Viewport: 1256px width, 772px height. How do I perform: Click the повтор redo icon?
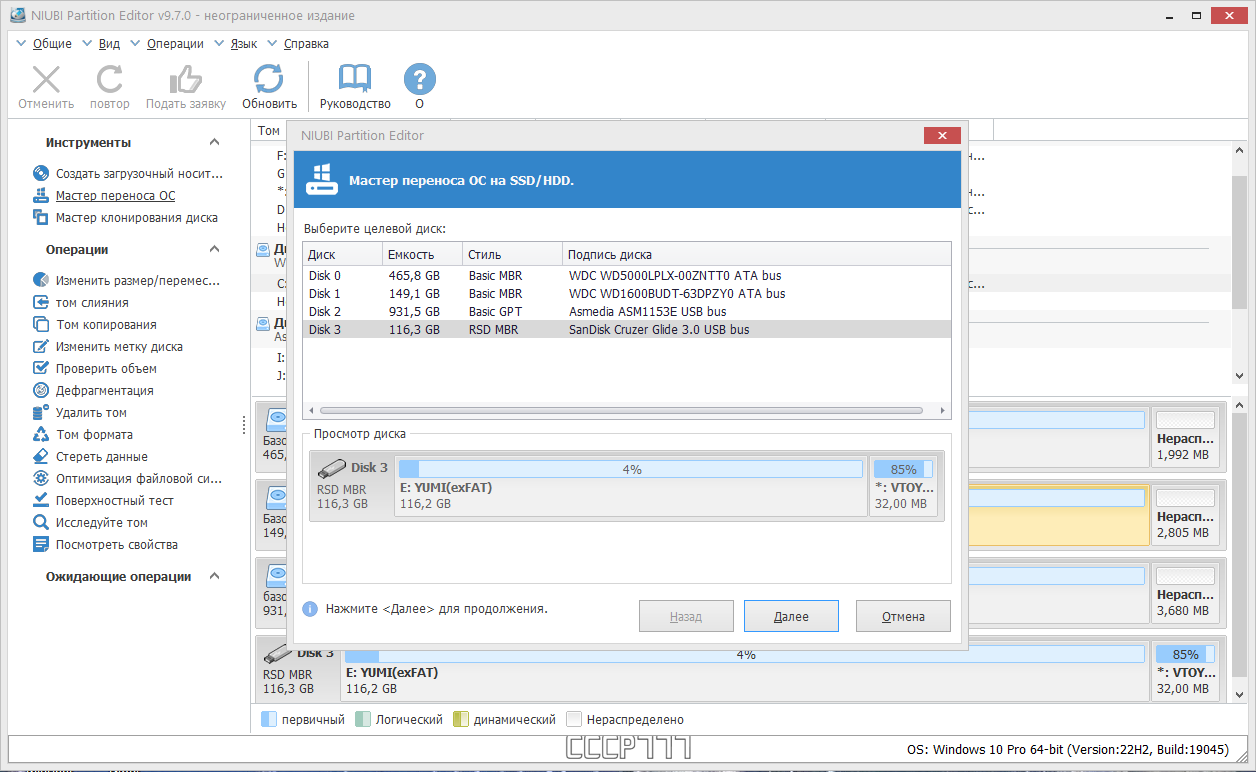[x=109, y=80]
